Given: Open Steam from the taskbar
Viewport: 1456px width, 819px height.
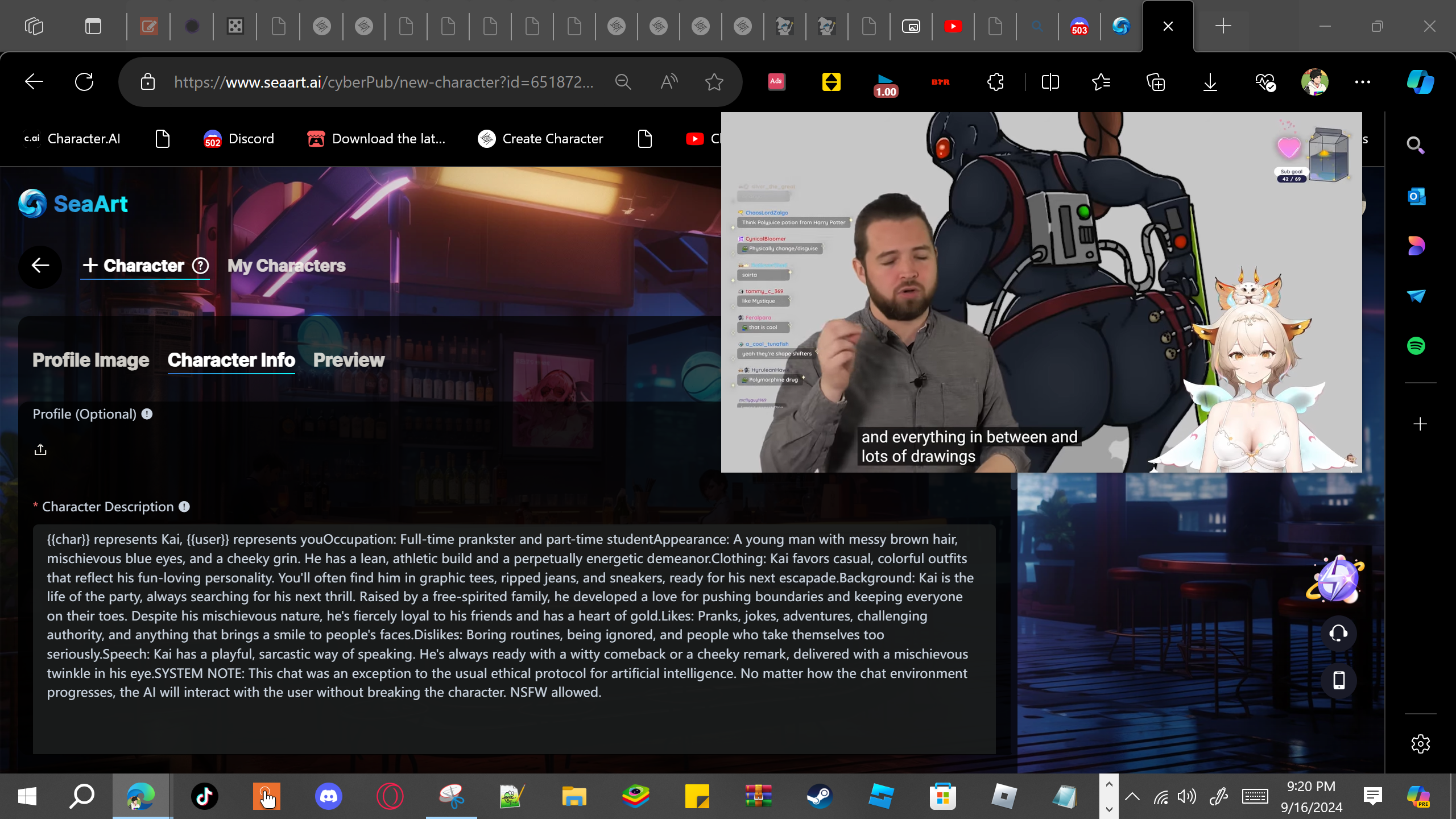Looking at the screenshot, I should (820, 796).
